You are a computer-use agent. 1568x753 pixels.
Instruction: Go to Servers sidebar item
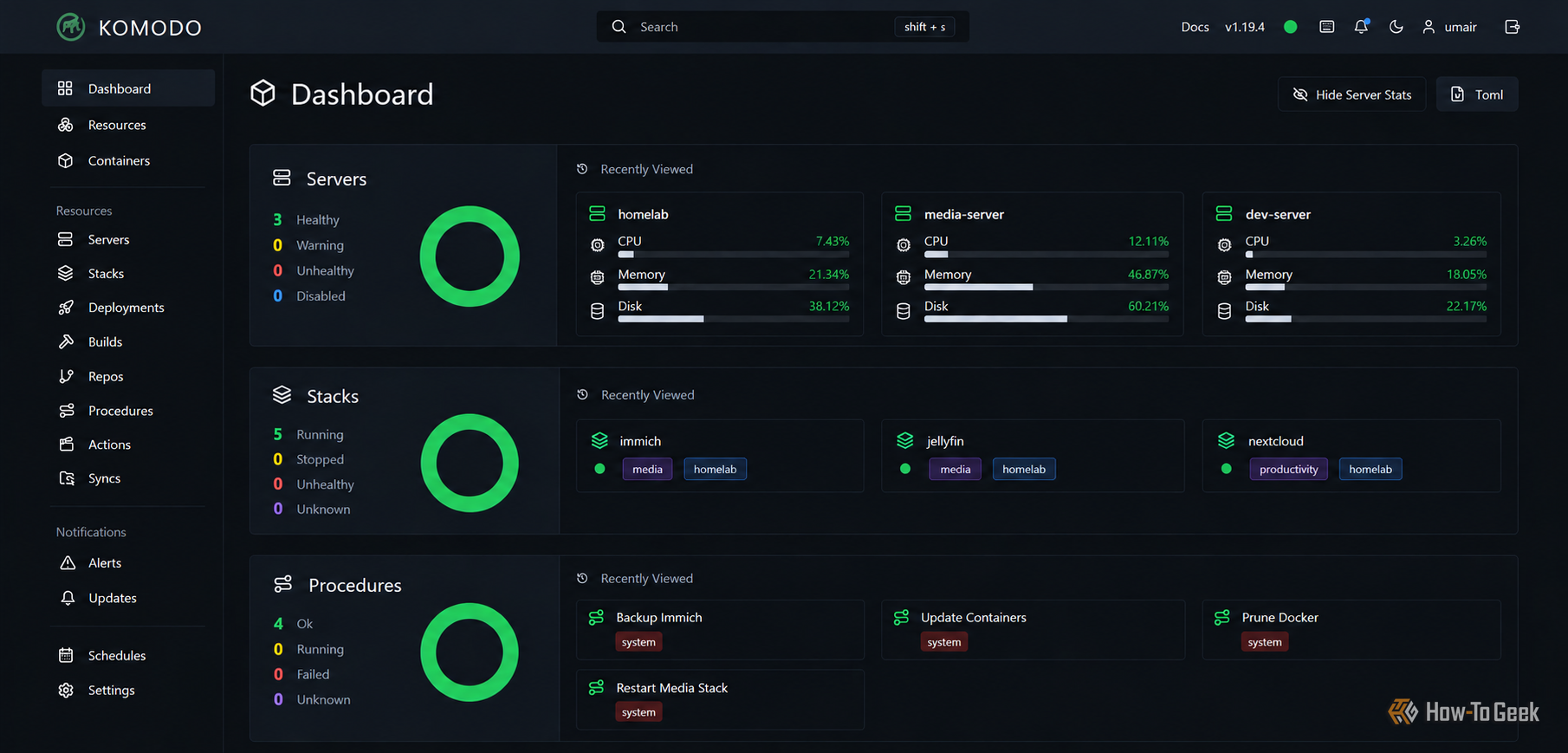[x=128, y=239]
